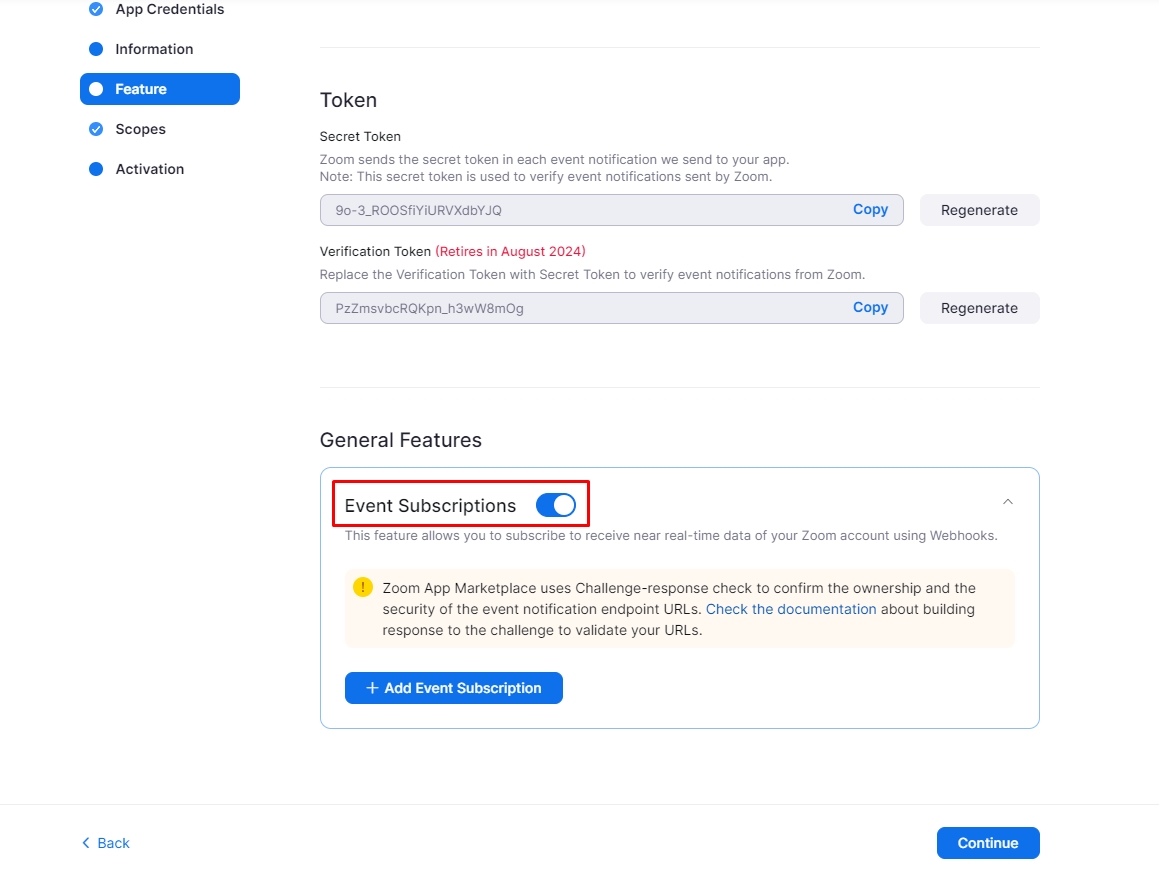Click the Activation step circle icon
This screenshot has height=878, width=1159.
[96, 169]
